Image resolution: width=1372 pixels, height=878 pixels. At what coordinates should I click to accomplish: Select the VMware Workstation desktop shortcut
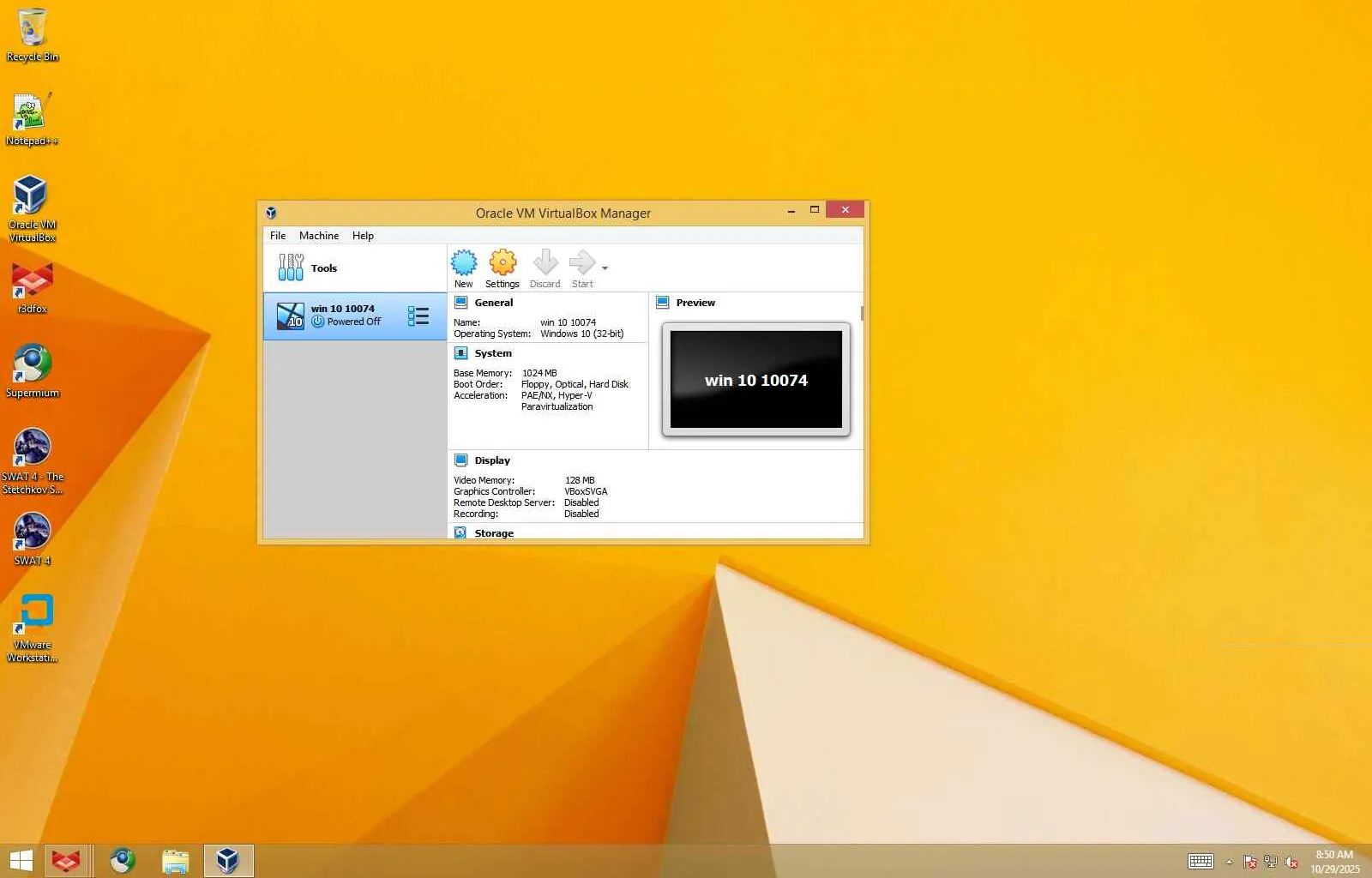pos(33,629)
